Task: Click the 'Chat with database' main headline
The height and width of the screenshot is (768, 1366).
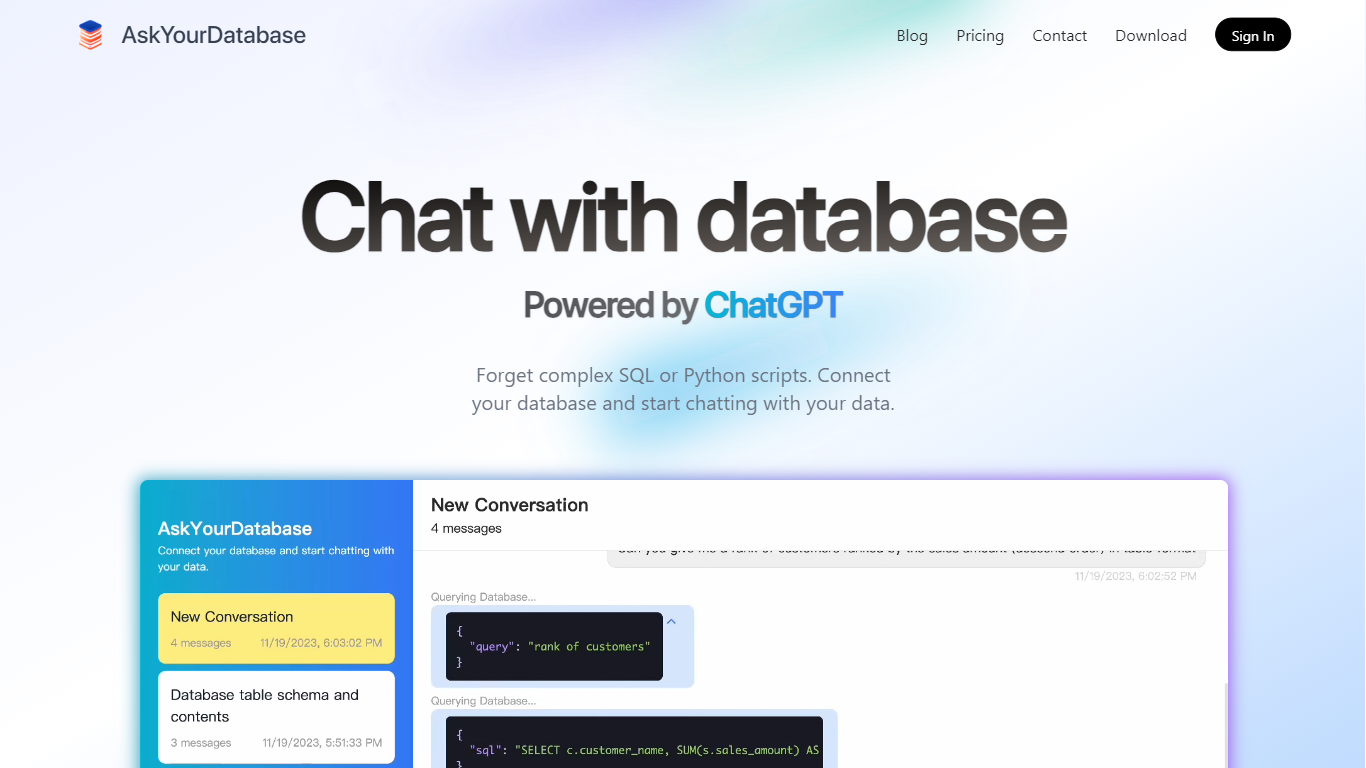Action: 683,217
